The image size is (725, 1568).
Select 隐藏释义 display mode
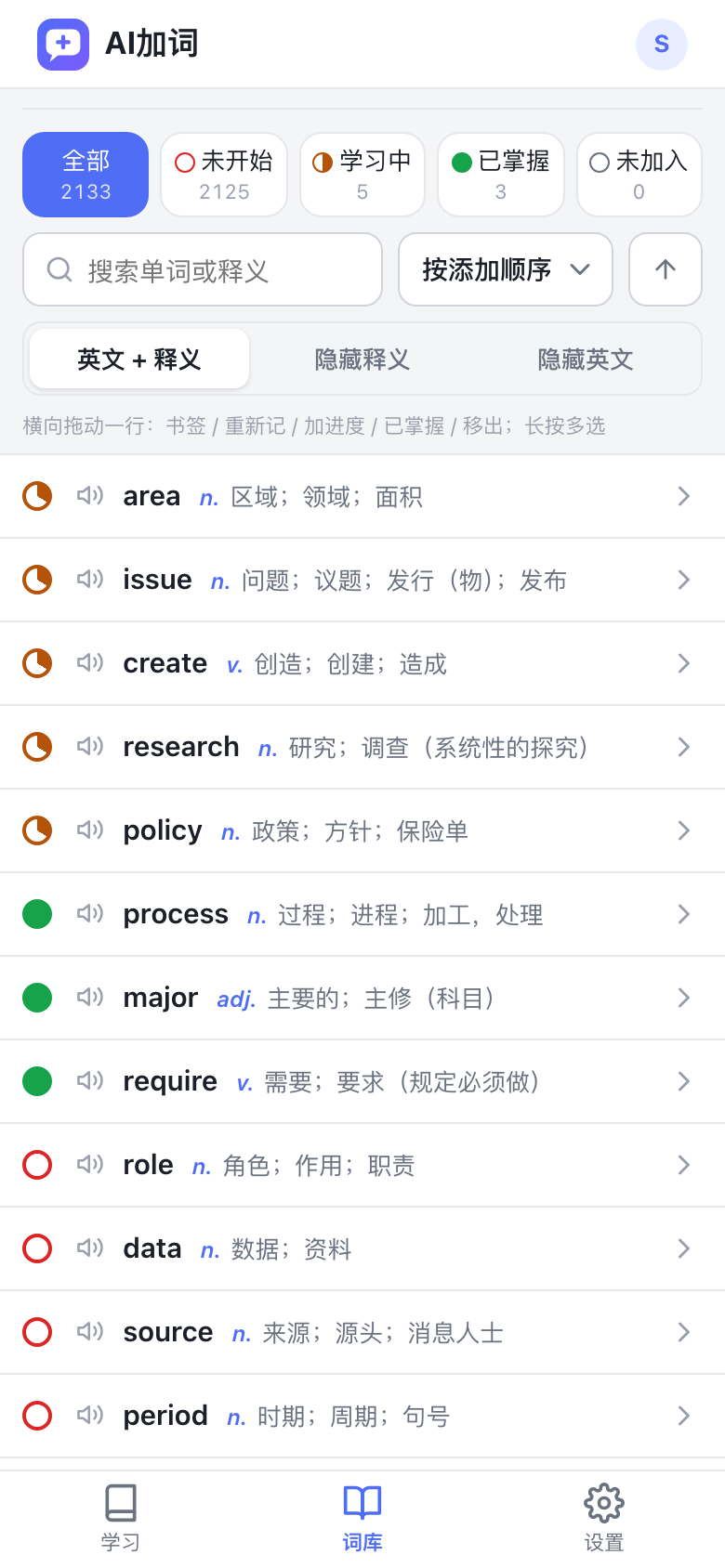[362, 359]
